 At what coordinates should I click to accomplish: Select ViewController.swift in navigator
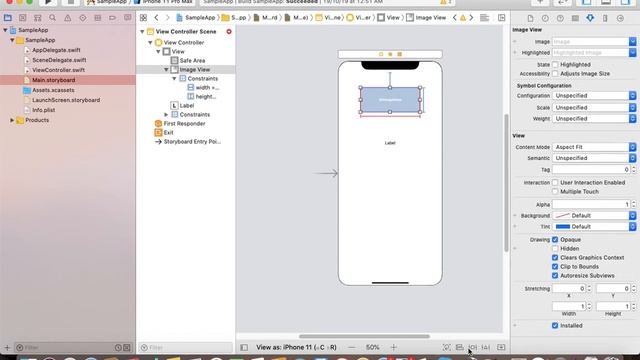pyautogui.click(x=58, y=70)
